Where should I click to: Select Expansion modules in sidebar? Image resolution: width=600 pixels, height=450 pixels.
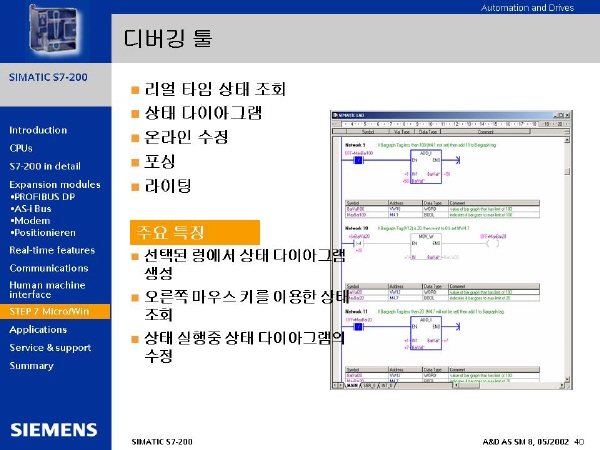55,184
